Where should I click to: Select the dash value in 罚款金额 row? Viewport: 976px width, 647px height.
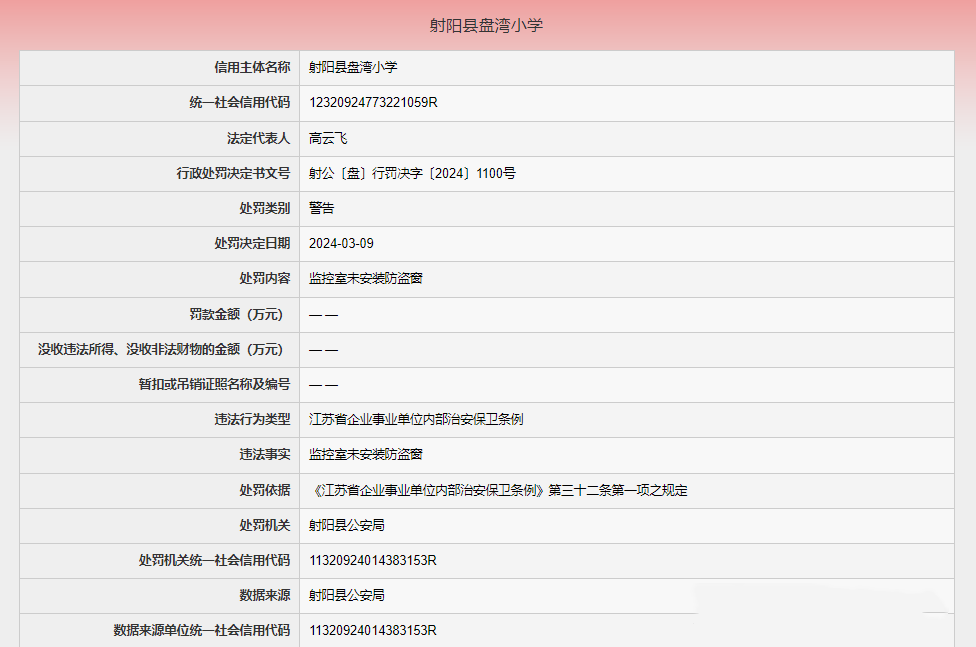(x=324, y=315)
